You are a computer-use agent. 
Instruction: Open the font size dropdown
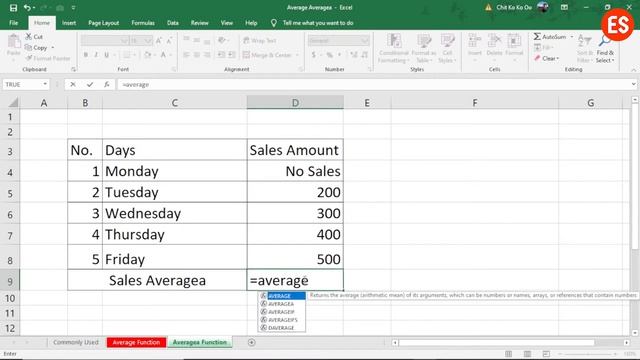pos(148,40)
